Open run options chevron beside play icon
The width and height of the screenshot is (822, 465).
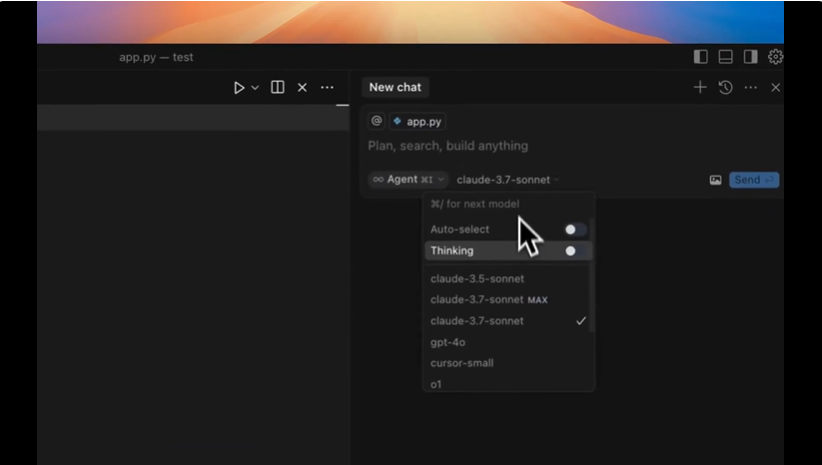pos(255,88)
